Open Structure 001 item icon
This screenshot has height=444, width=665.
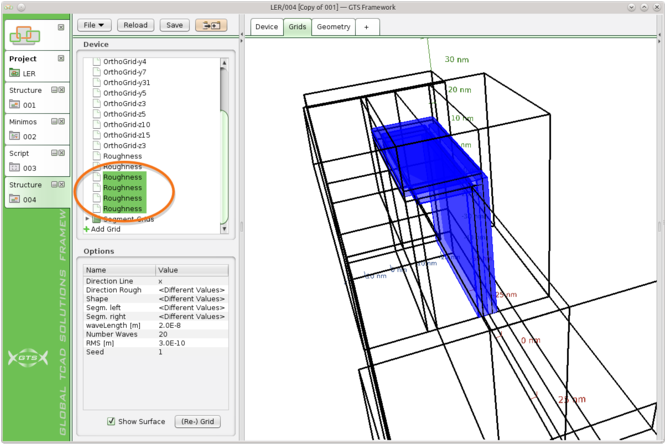tap(15, 104)
